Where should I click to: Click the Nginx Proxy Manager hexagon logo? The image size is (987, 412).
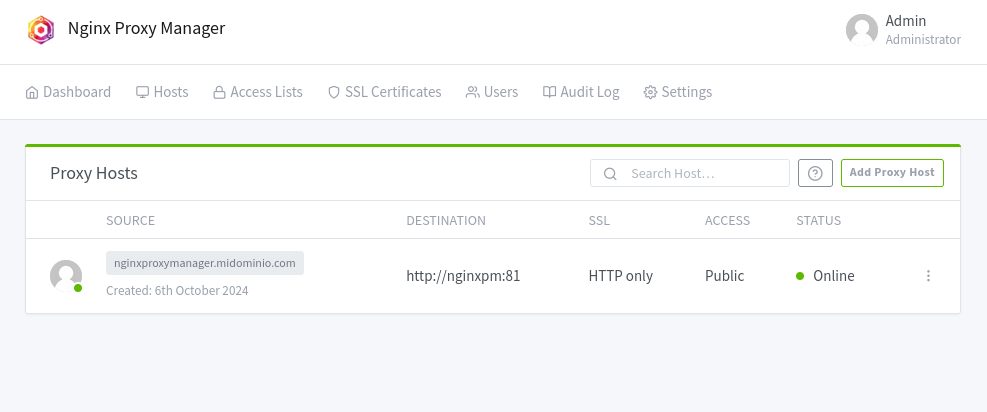coord(41,29)
